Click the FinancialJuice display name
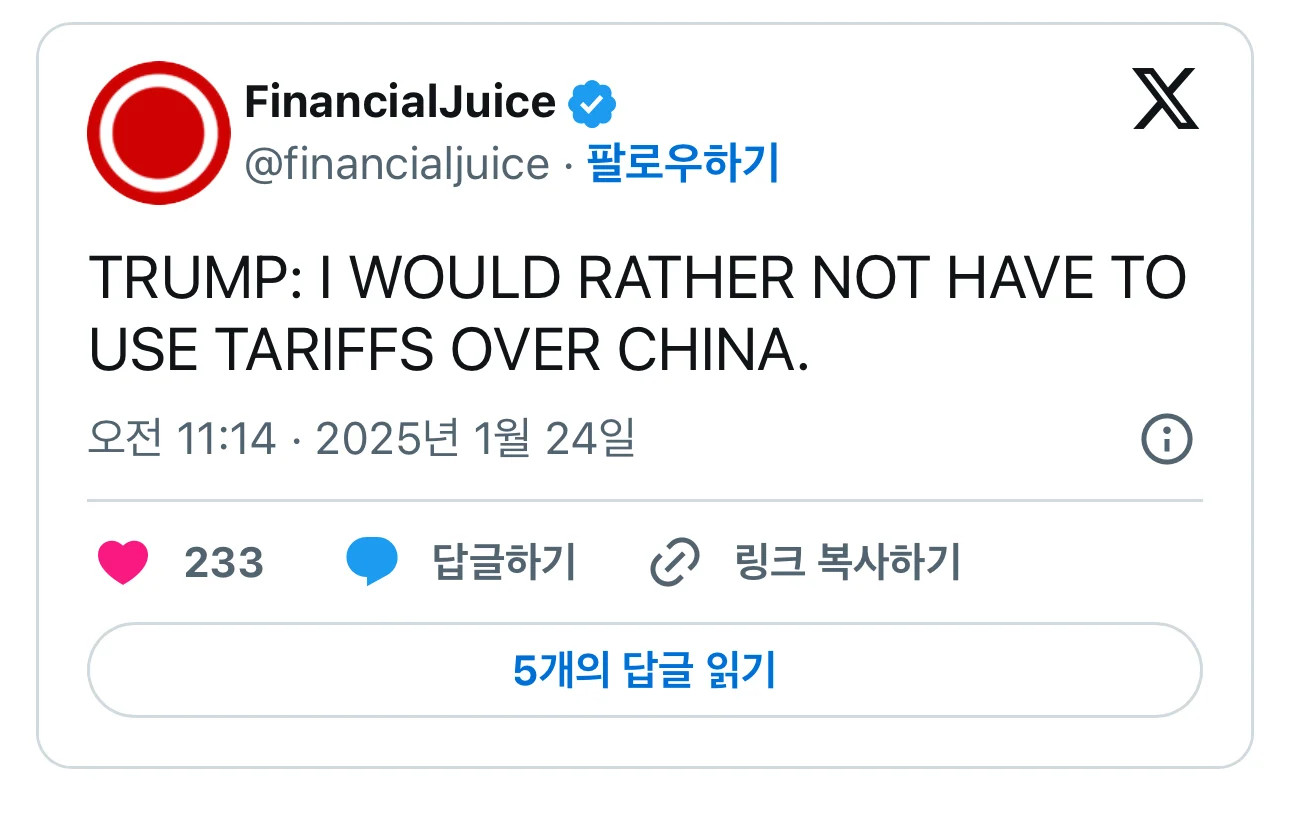1290x815 pixels. pyautogui.click(x=400, y=102)
